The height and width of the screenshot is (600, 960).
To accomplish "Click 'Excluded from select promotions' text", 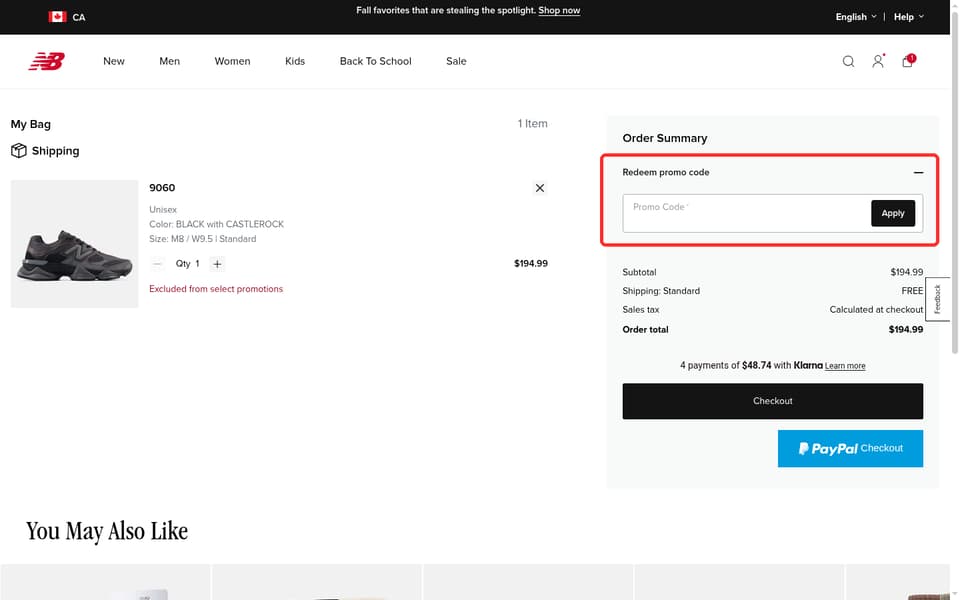I will pos(216,289).
